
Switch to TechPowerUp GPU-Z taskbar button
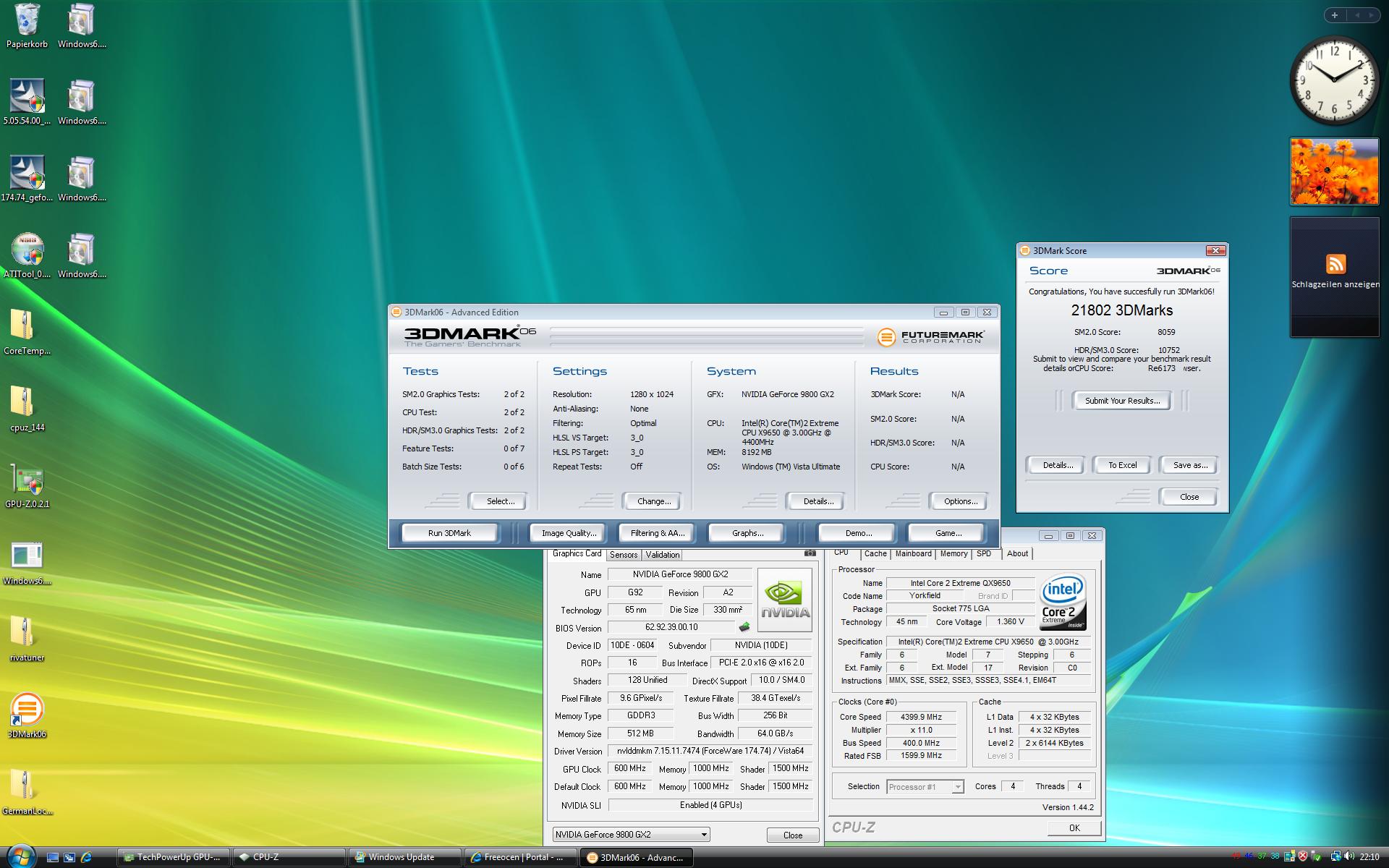click(x=173, y=857)
